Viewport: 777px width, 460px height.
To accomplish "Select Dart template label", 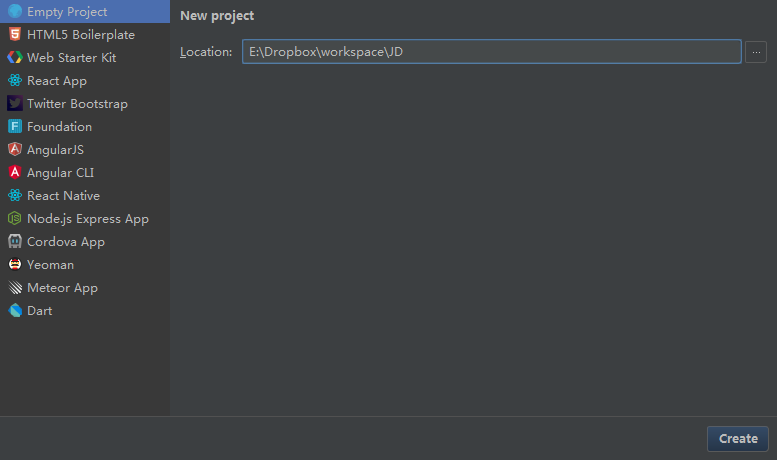I will (40, 311).
